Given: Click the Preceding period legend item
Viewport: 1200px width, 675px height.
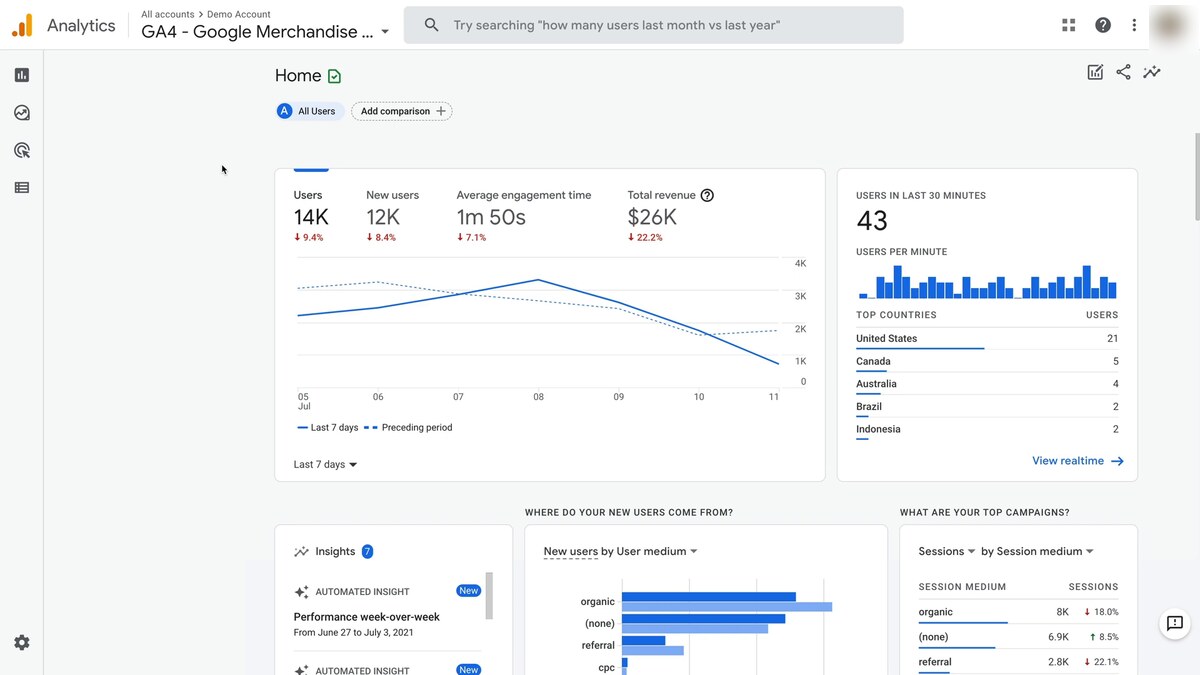Looking at the screenshot, I should coord(409,428).
